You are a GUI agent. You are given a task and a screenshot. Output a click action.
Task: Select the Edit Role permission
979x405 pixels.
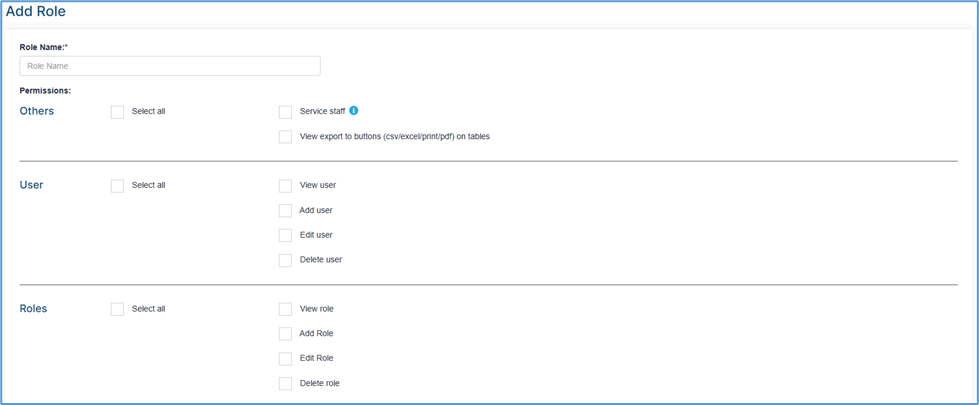[285, 359]
